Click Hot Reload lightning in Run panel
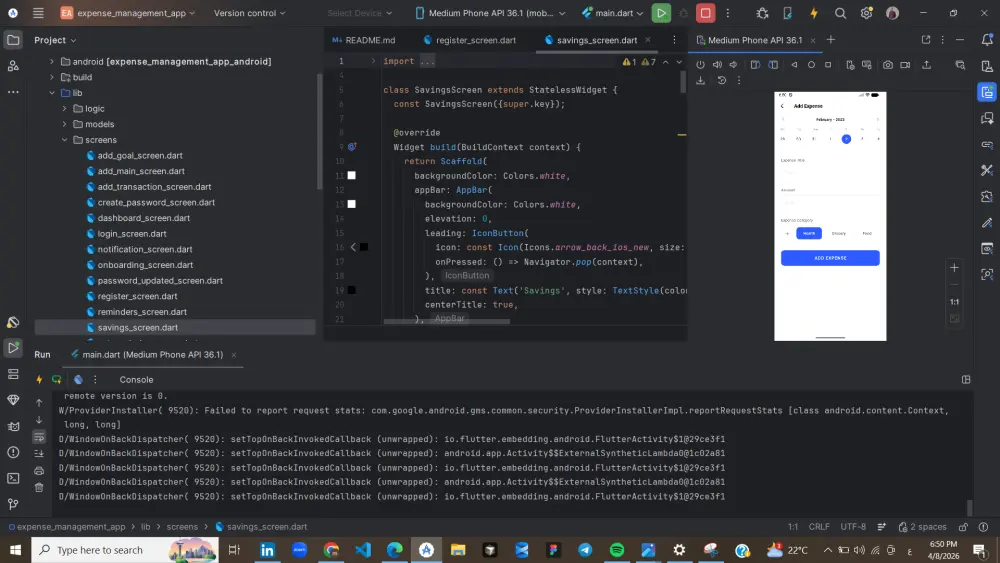This screenshot has height=563, width=1000. pyautogui.click(x=39, y=379)
